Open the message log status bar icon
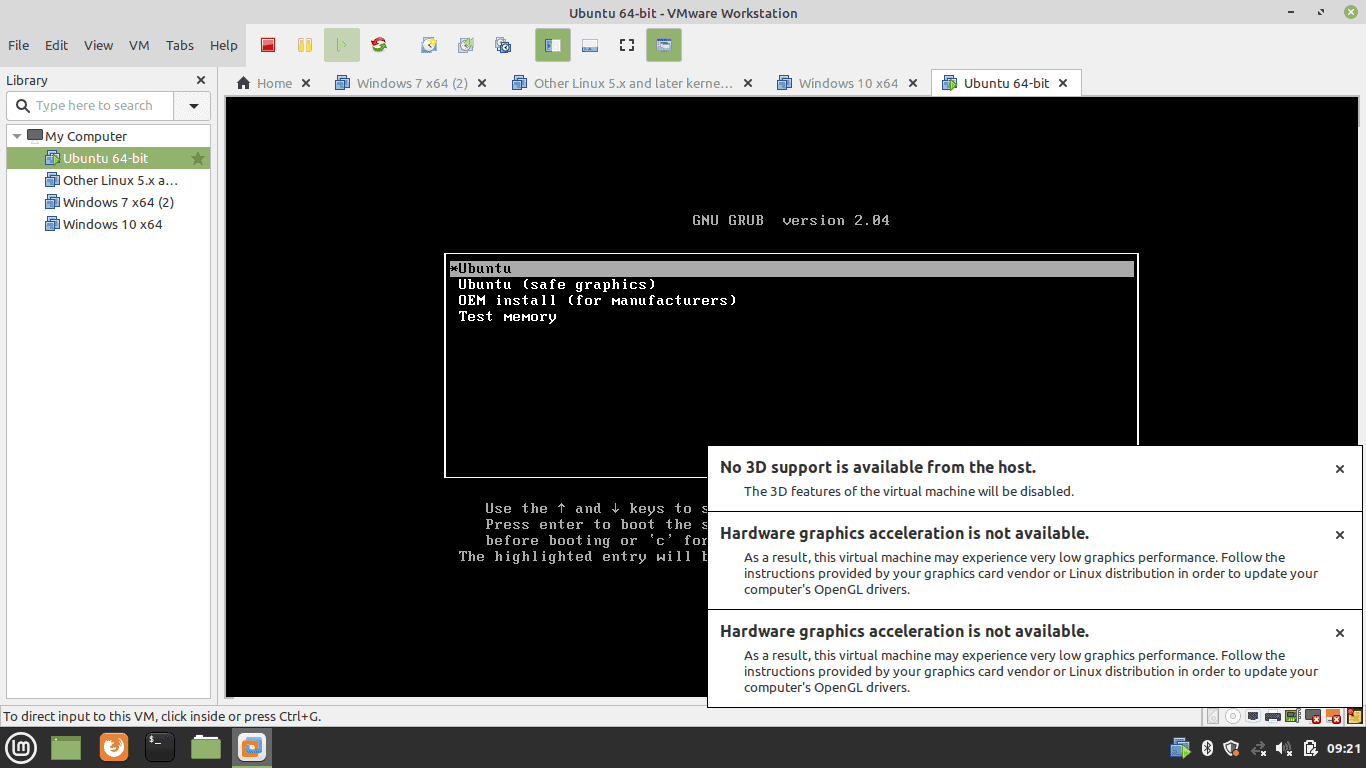Image resolution: width=1366 pixels, height=768 pixels. (1355, 716)
